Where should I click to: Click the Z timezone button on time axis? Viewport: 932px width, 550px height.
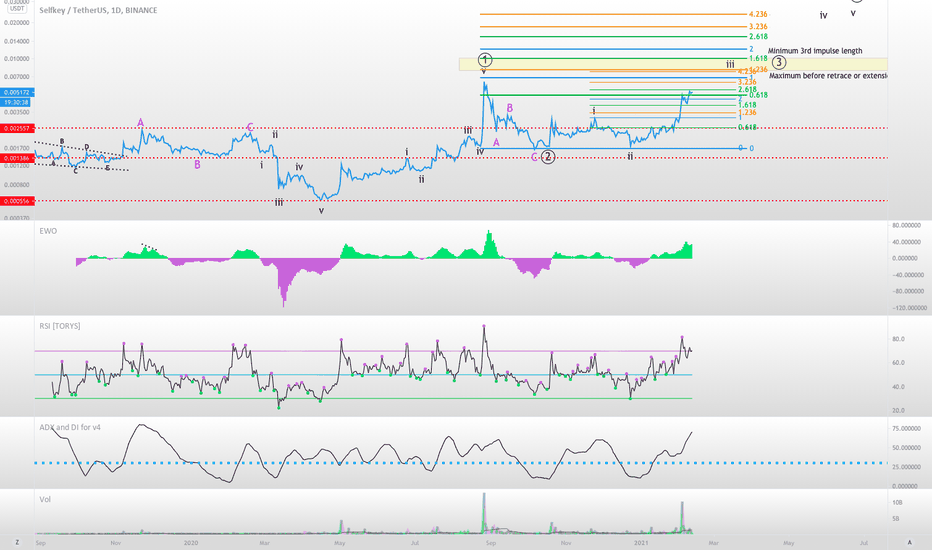point(17,542)
